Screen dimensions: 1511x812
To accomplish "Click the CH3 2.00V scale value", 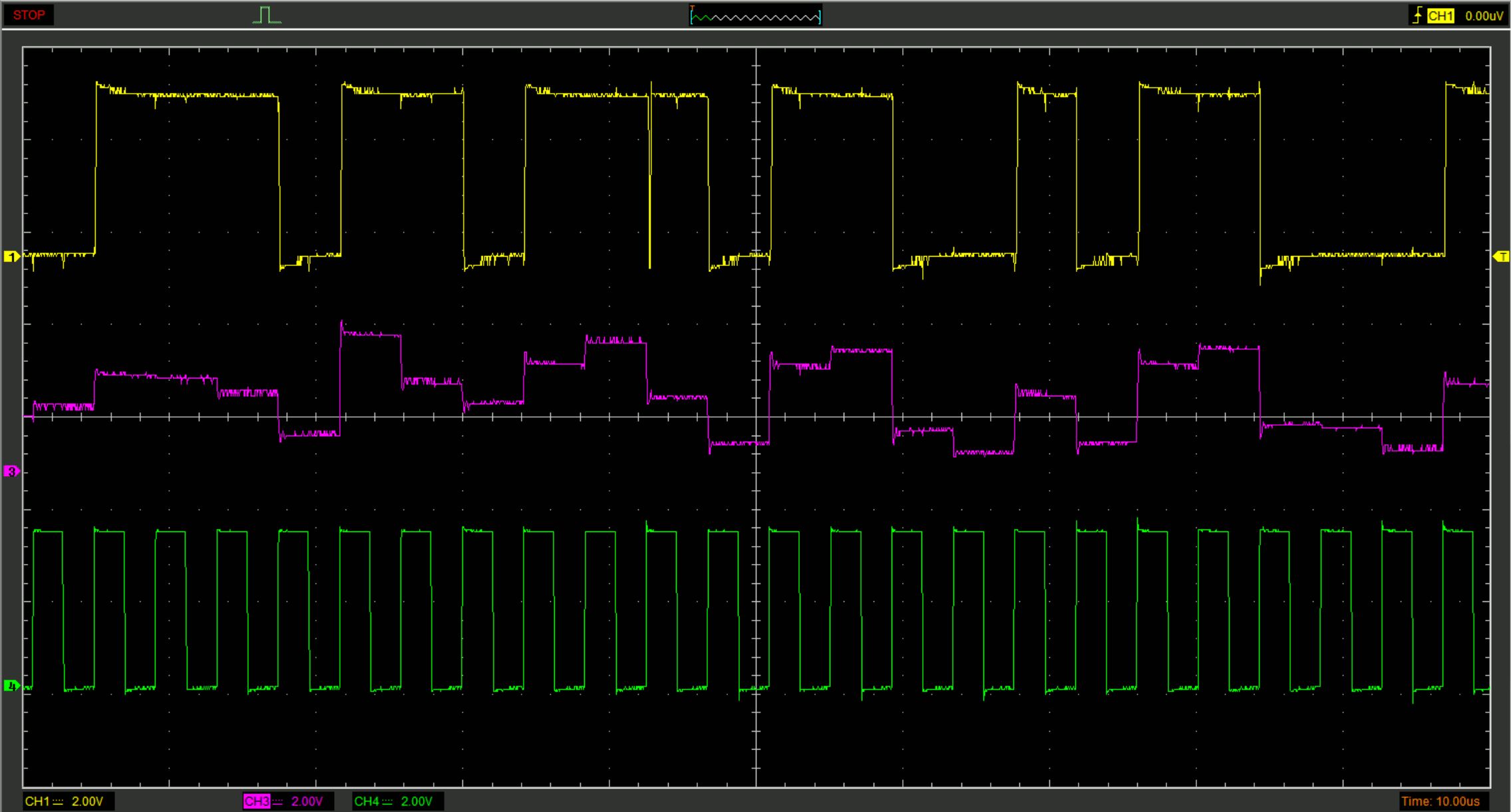I will [x=307, y=801].
